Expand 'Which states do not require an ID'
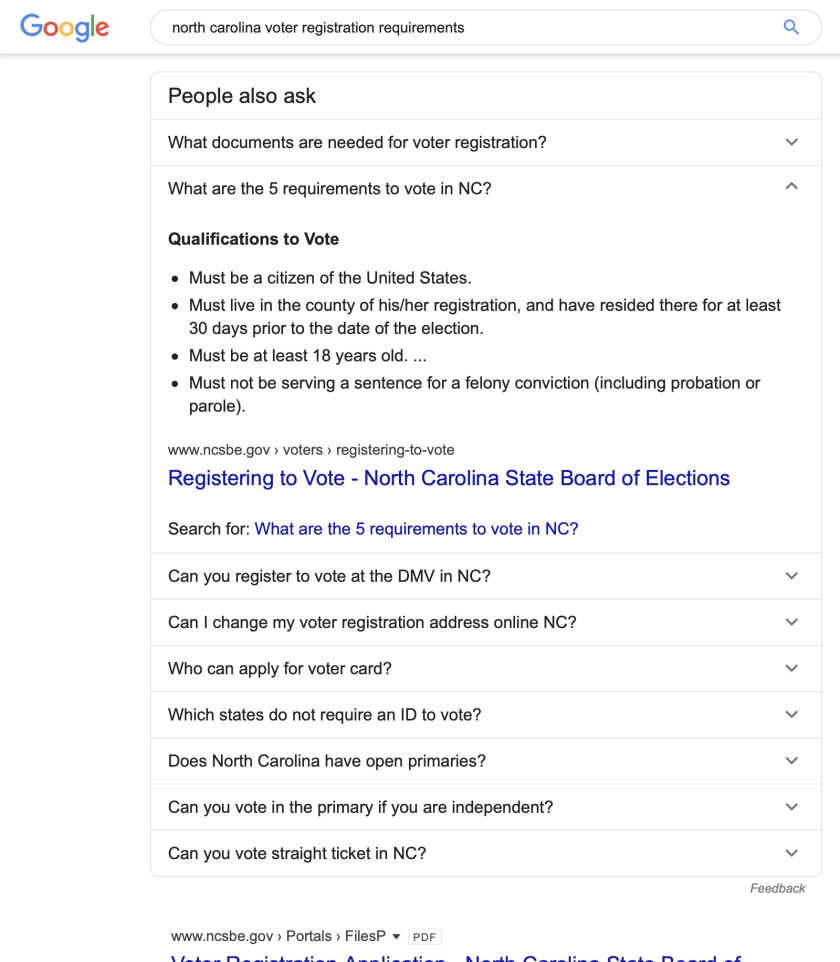The image size is (840, 962). [324, 714]
